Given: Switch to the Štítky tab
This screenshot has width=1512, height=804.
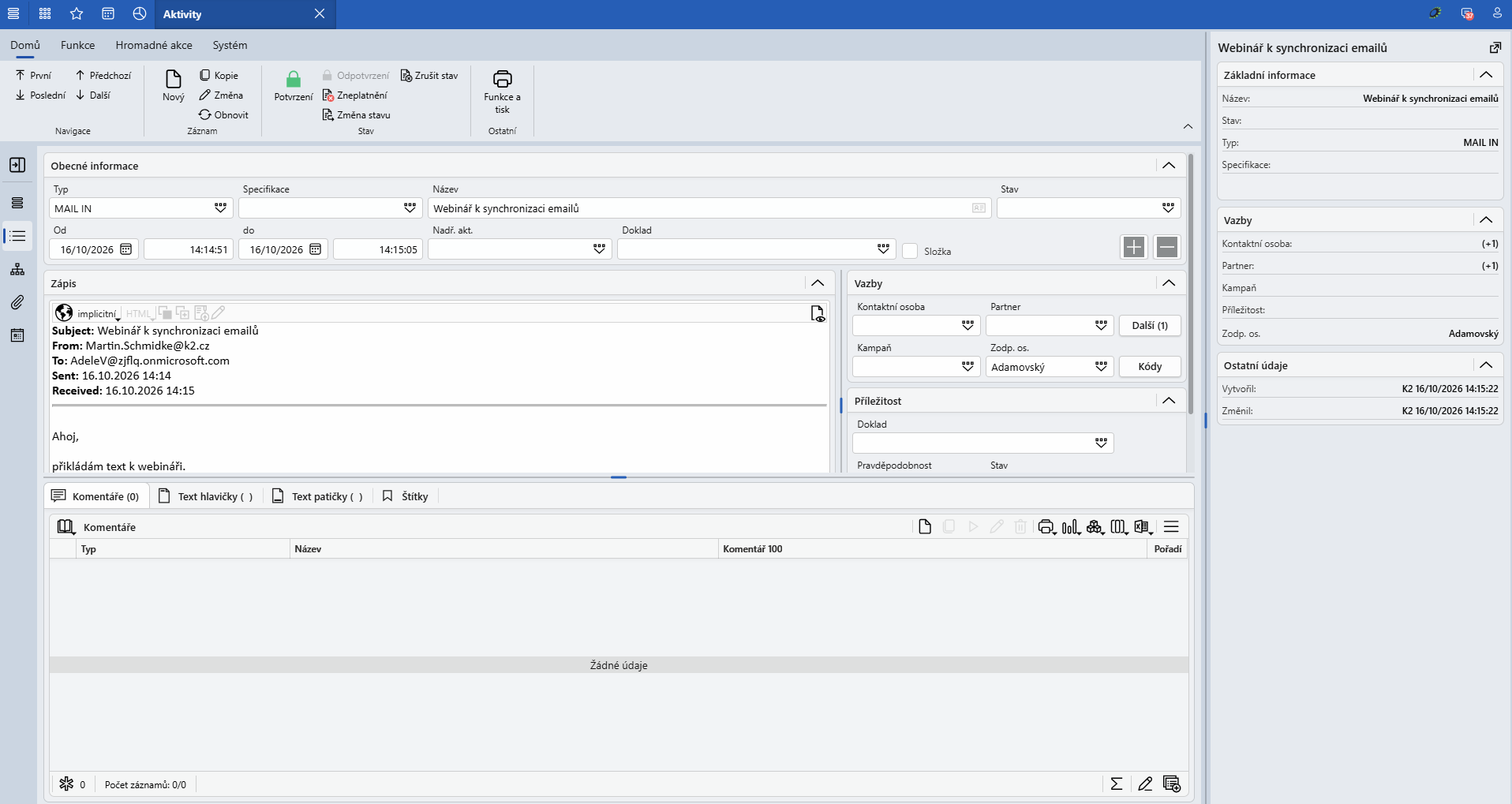Looking at the screenshot, I should tap(406, 496).
